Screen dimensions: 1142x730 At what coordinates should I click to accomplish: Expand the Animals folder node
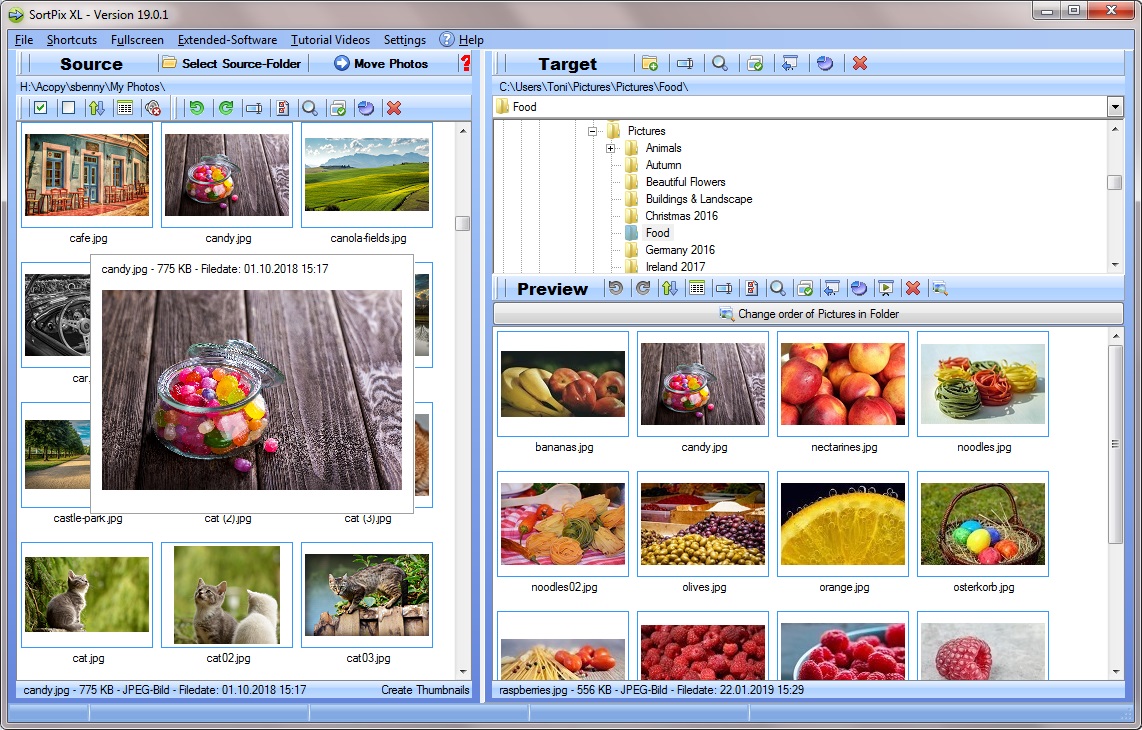[609, 147]
